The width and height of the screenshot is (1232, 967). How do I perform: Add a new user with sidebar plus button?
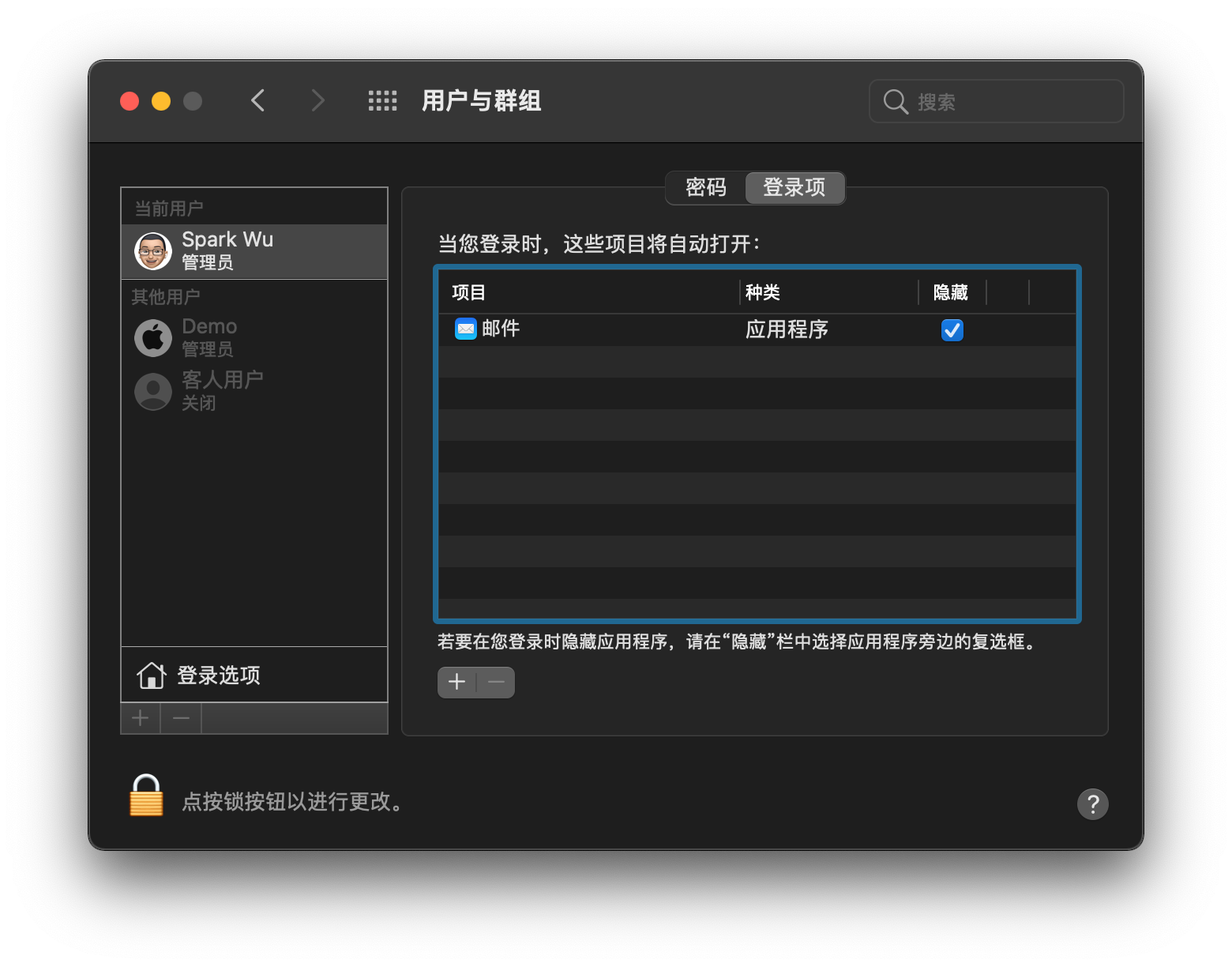click(141, 718)
